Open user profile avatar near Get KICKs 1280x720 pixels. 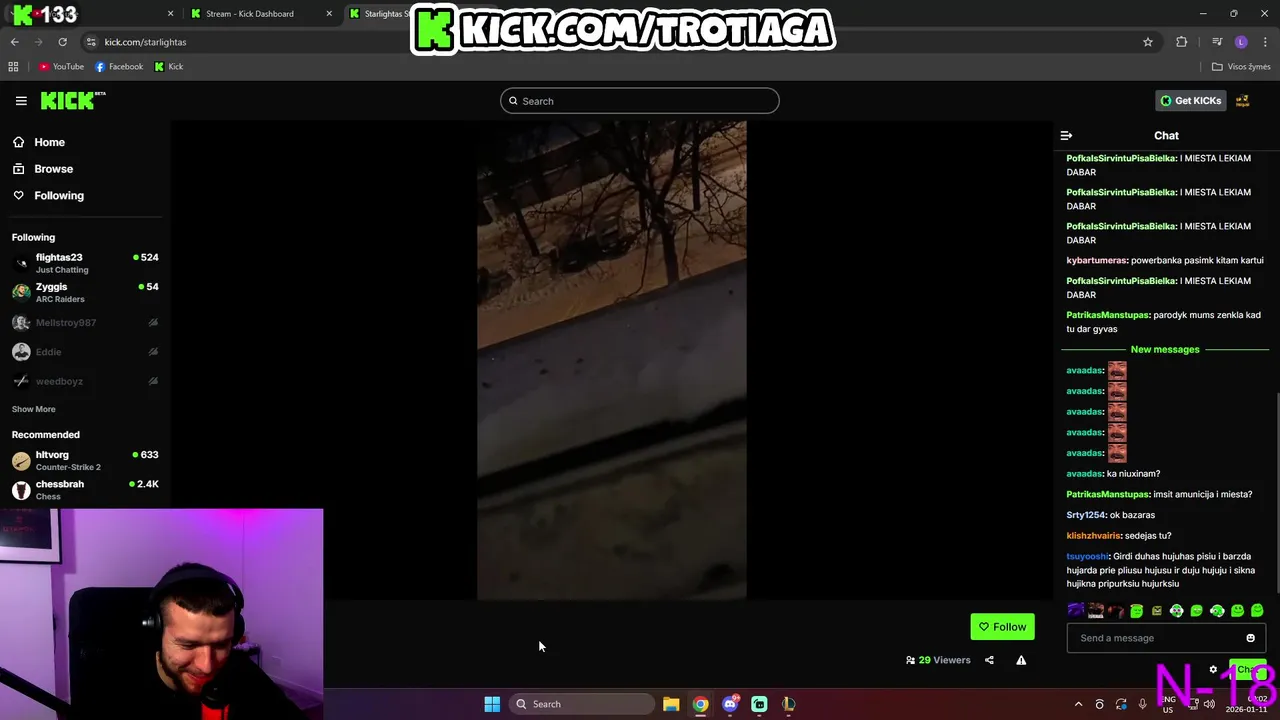click(x=1243, y=101)
